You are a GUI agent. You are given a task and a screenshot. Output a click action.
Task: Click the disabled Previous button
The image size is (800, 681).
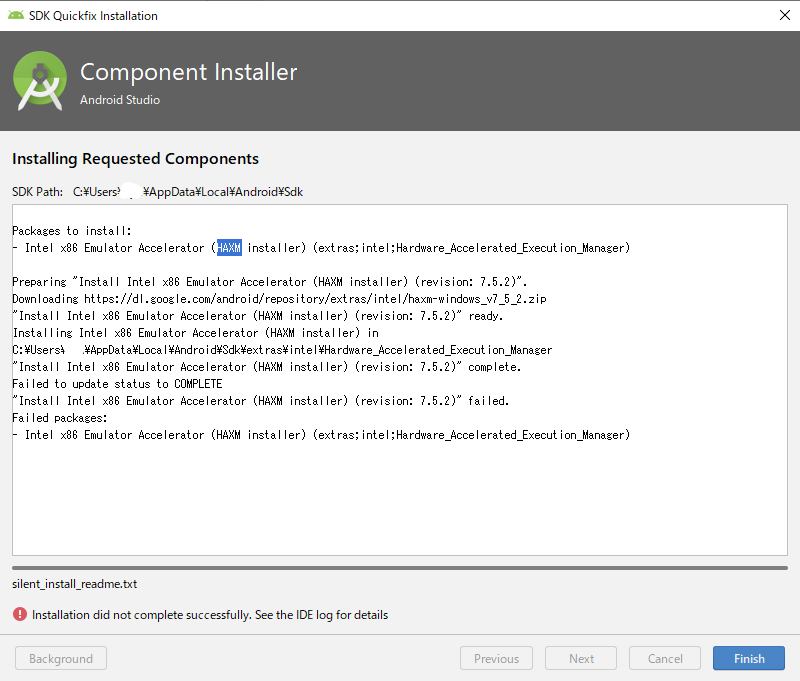tap(496, 659)
